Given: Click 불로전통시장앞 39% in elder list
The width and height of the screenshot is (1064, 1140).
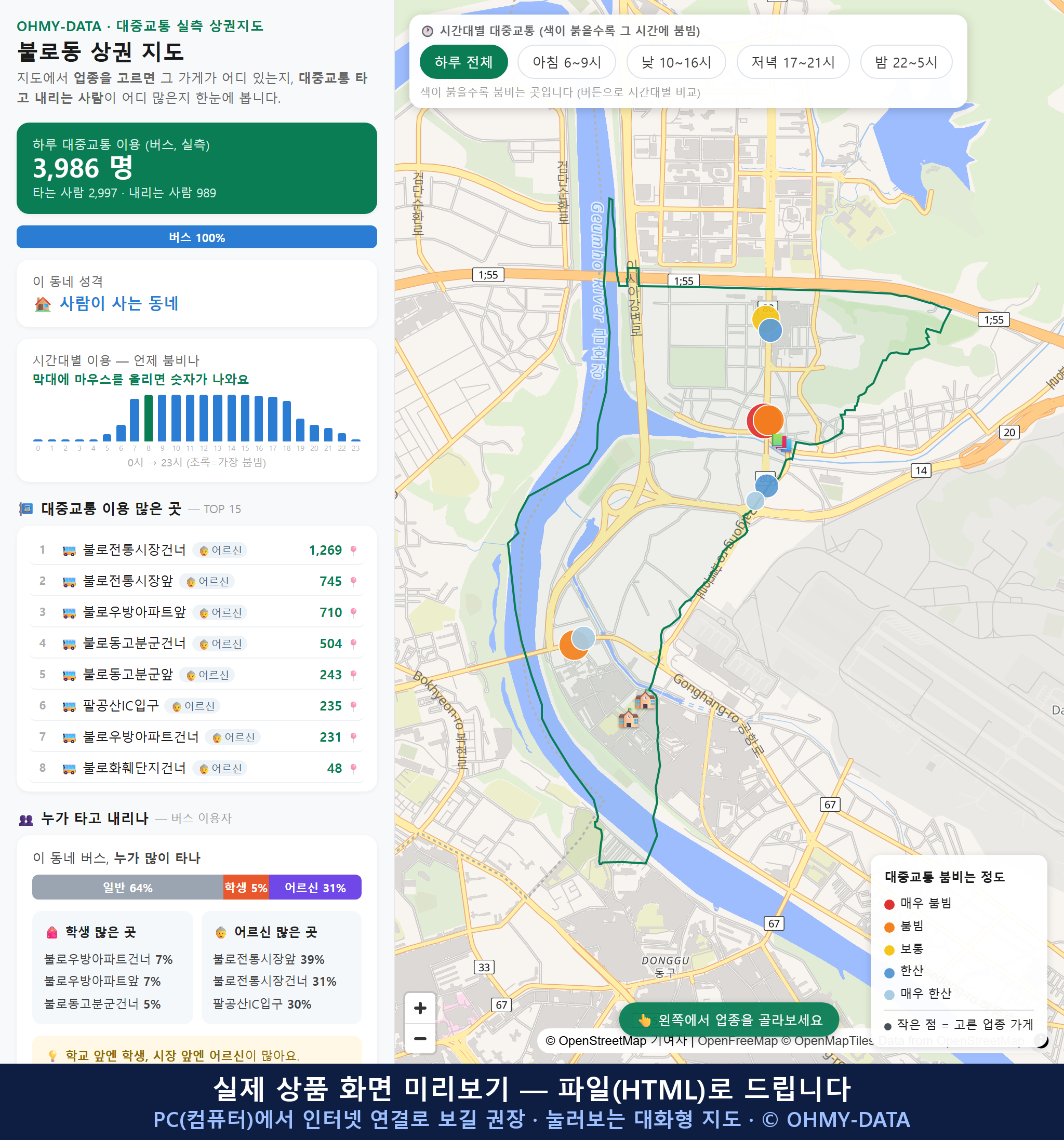Looking at the screenshot, I should [269, 959].
